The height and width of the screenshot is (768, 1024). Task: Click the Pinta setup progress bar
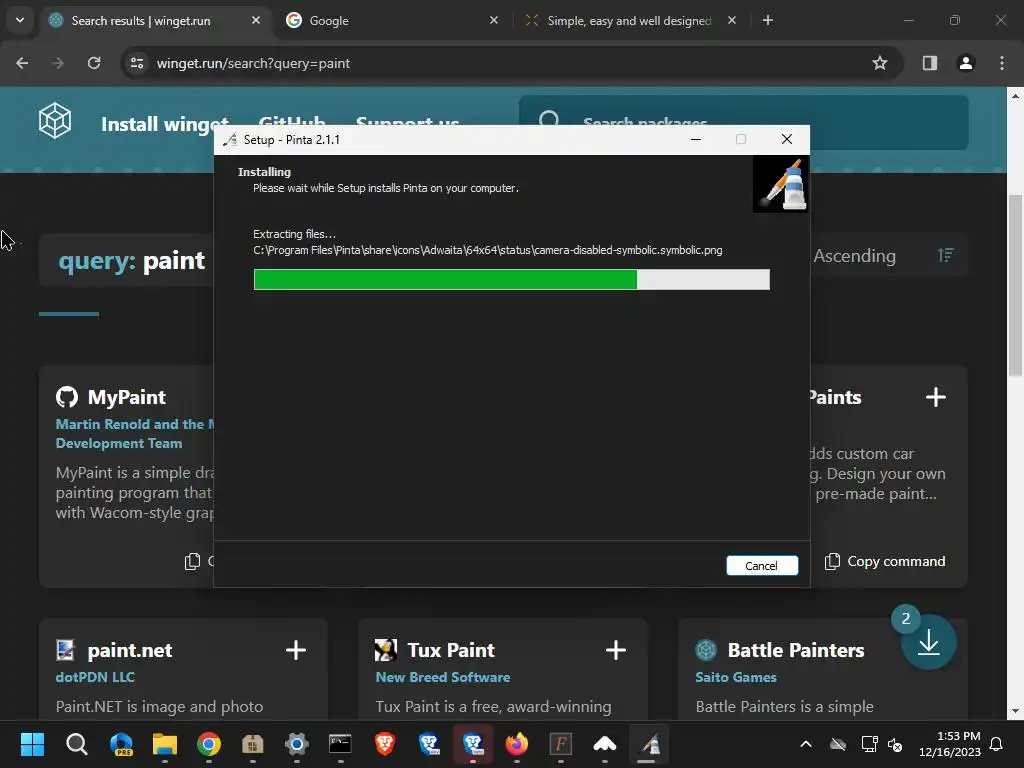click(511, 280)
